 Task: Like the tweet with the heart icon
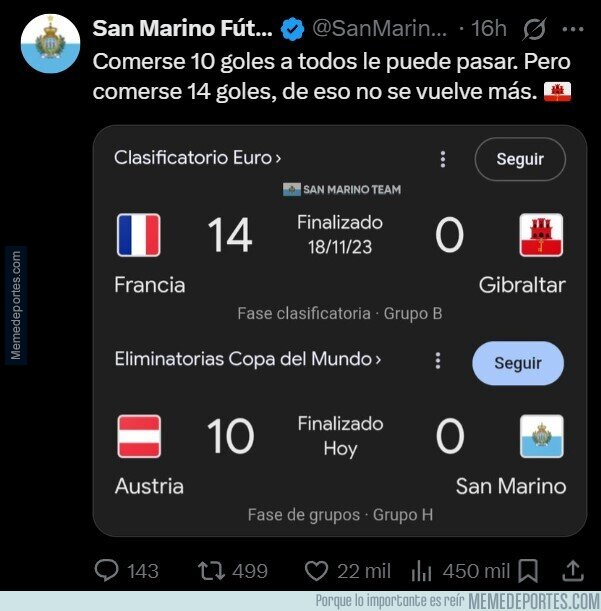click(316, 570)
